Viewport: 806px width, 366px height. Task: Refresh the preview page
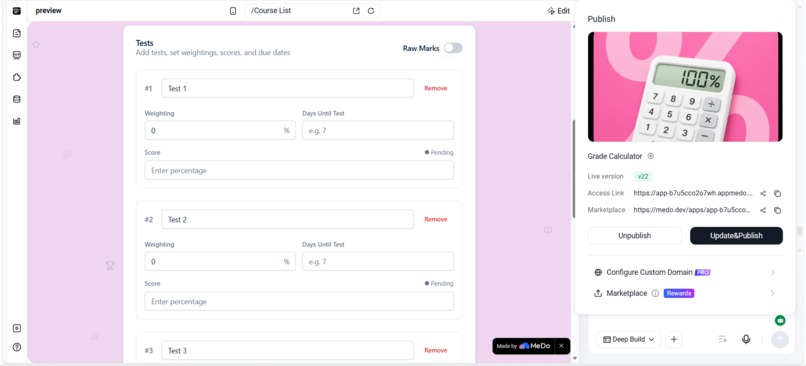pos(371,11)
